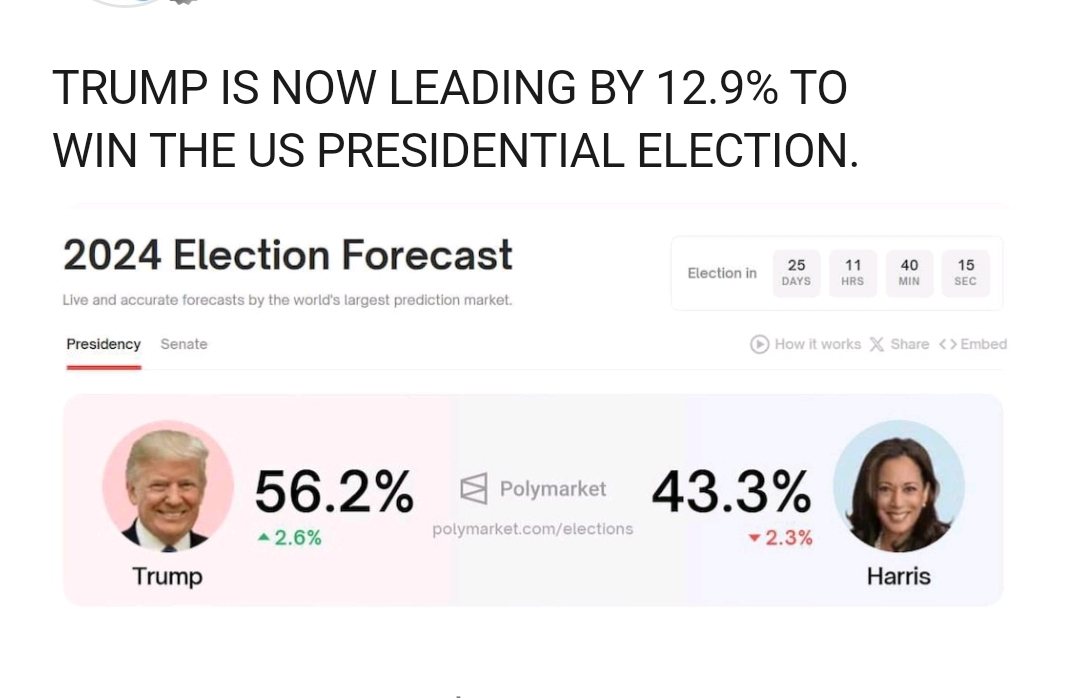Open the Presidency tab
The height and width of the screenshot is (698, 1080).
pos(103,344)
